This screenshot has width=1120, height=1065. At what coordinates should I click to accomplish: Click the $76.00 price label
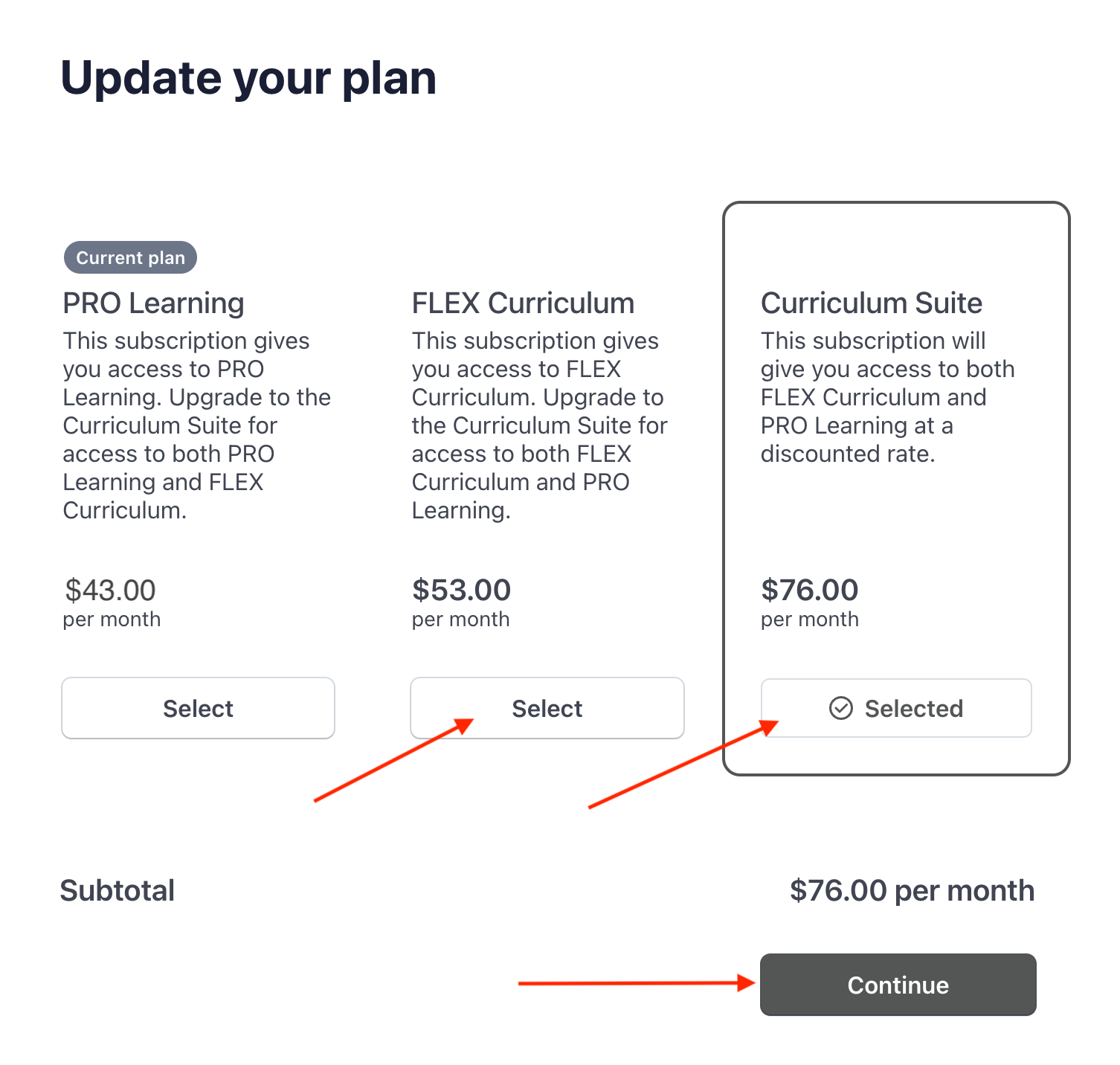click(x=809, y=590)
